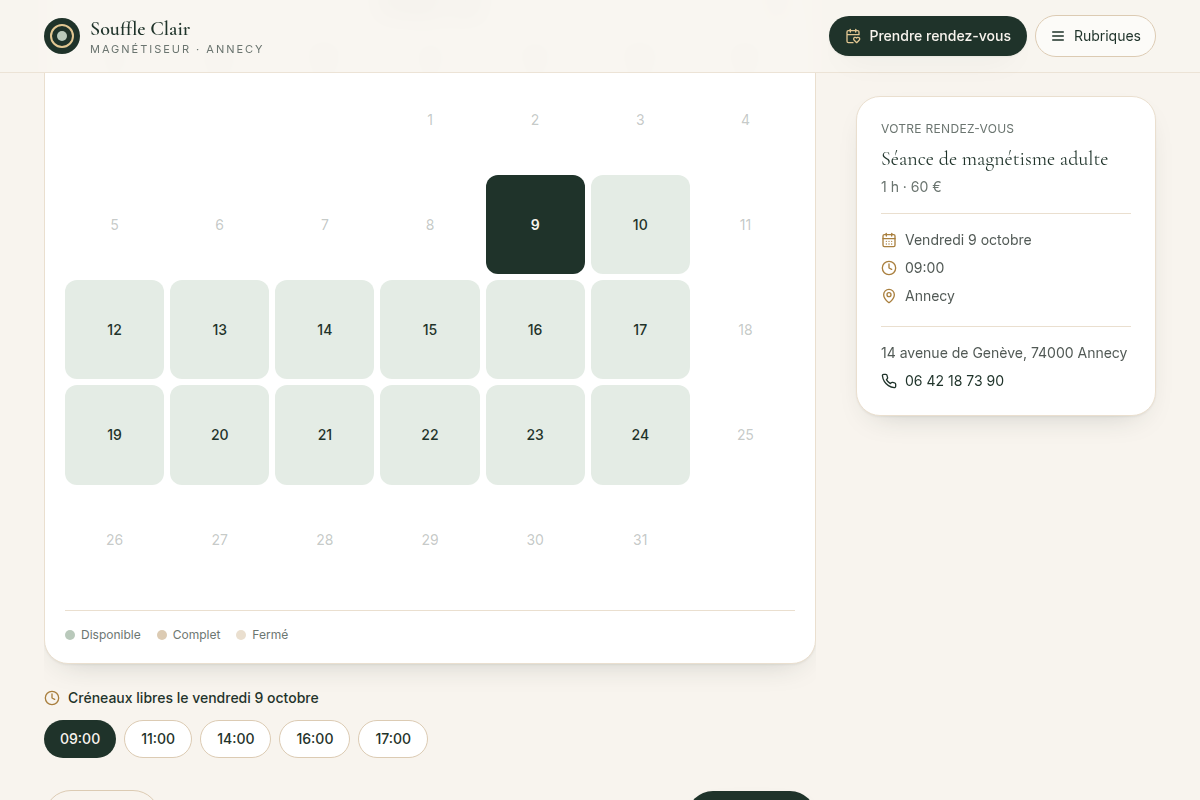The width and height of the screenshot is (1200, 800).
Task: Click the location pin icon beside Annecy
Action: click(x=889, y=296)
